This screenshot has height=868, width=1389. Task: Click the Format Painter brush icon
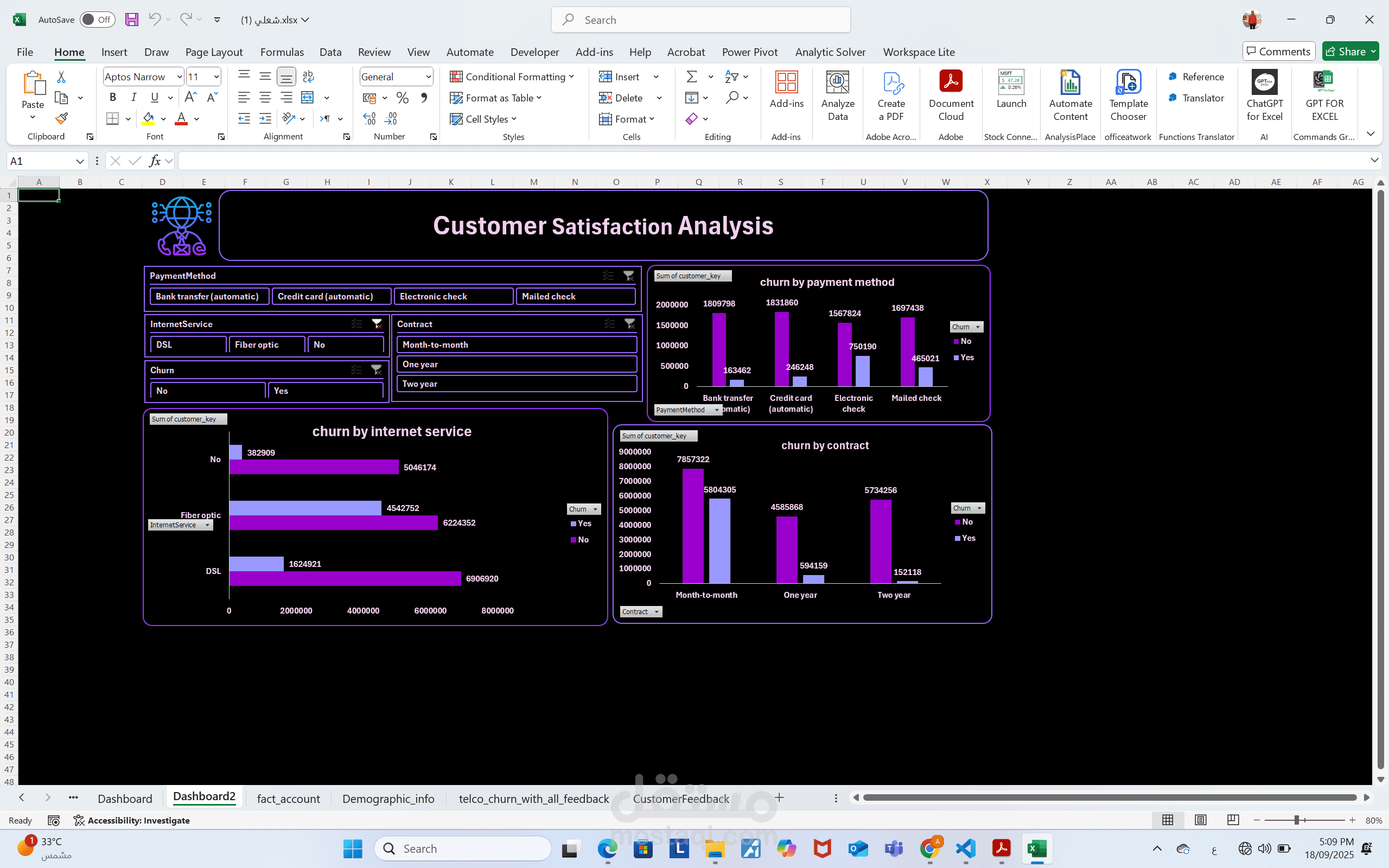tap(61, 119)
